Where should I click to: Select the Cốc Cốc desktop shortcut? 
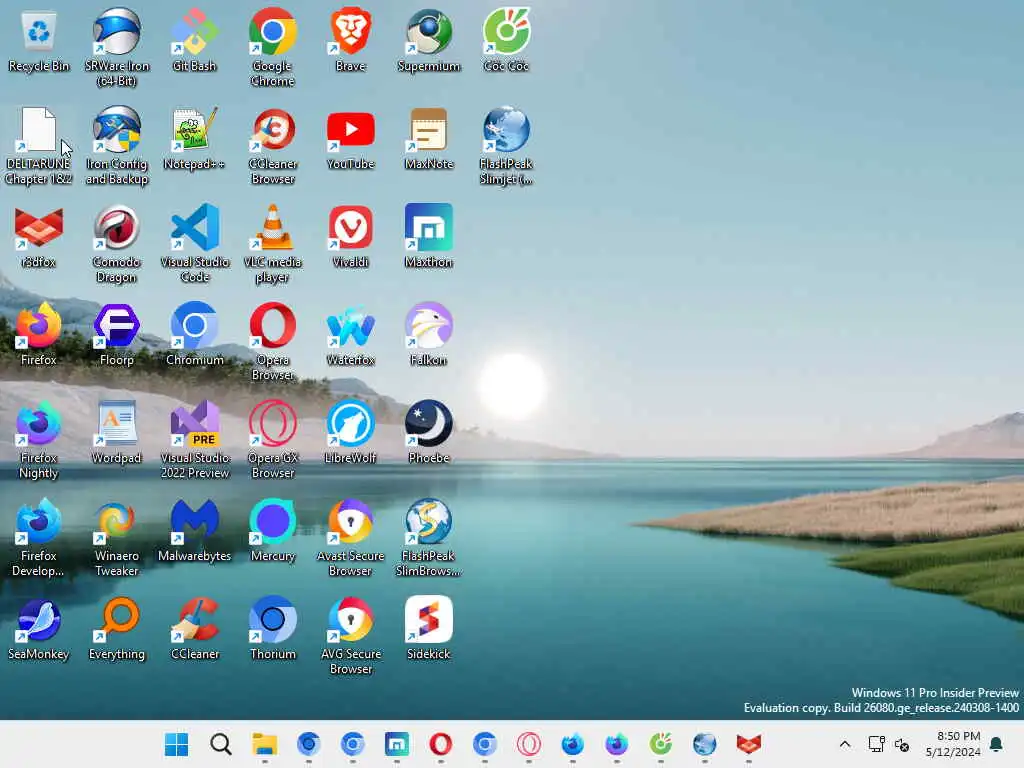[x=507, y=41]
